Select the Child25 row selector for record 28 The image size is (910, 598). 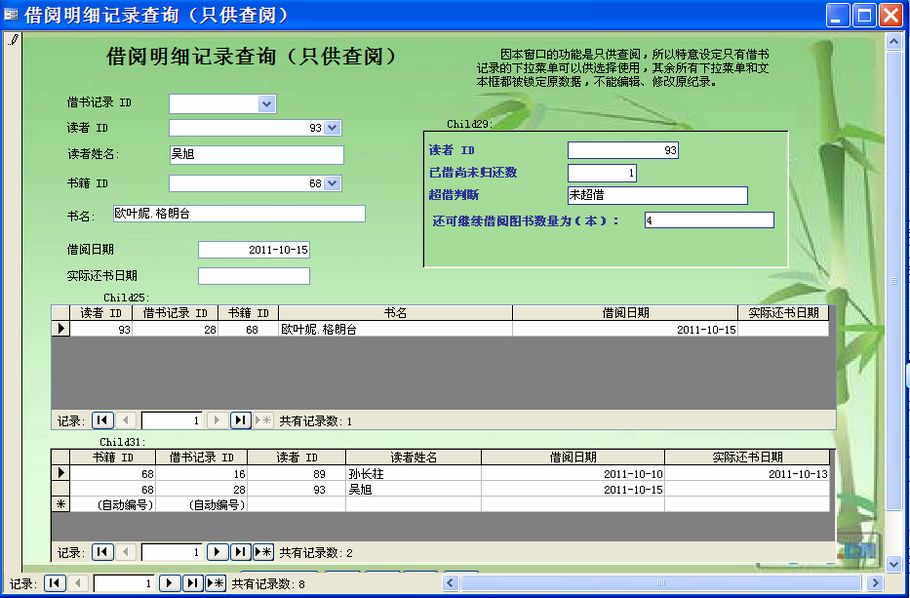coord(60,329)
